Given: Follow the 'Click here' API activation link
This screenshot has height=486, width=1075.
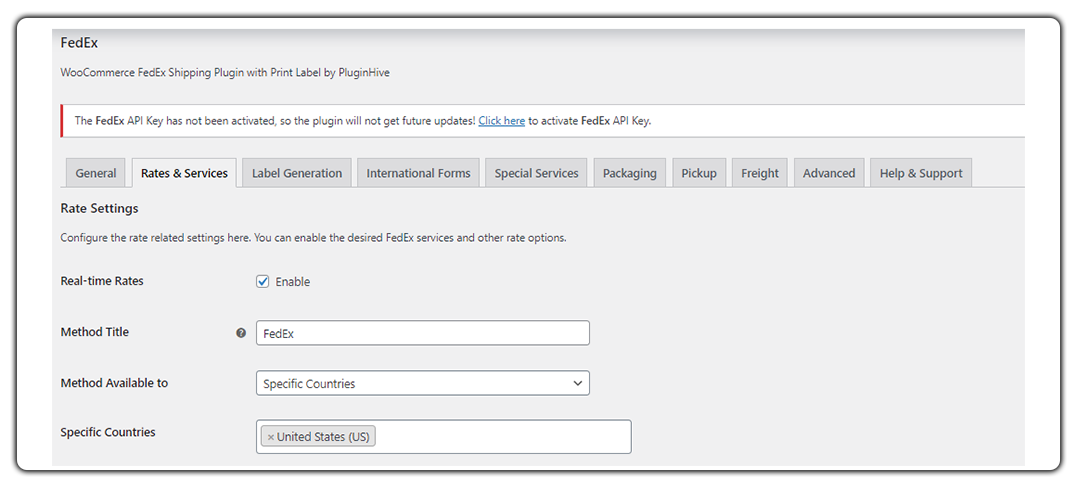Looking at the screenshot, I should (502, 121).
